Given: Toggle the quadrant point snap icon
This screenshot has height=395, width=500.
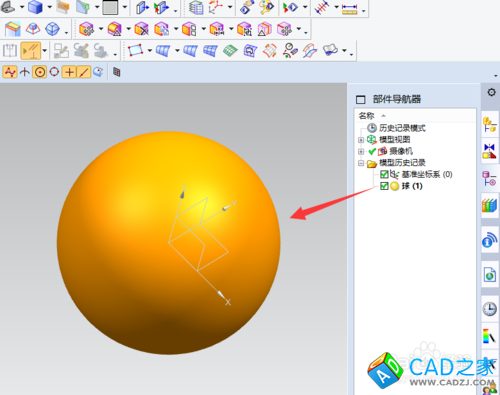Looking at the screenshot, I should 54,72.
